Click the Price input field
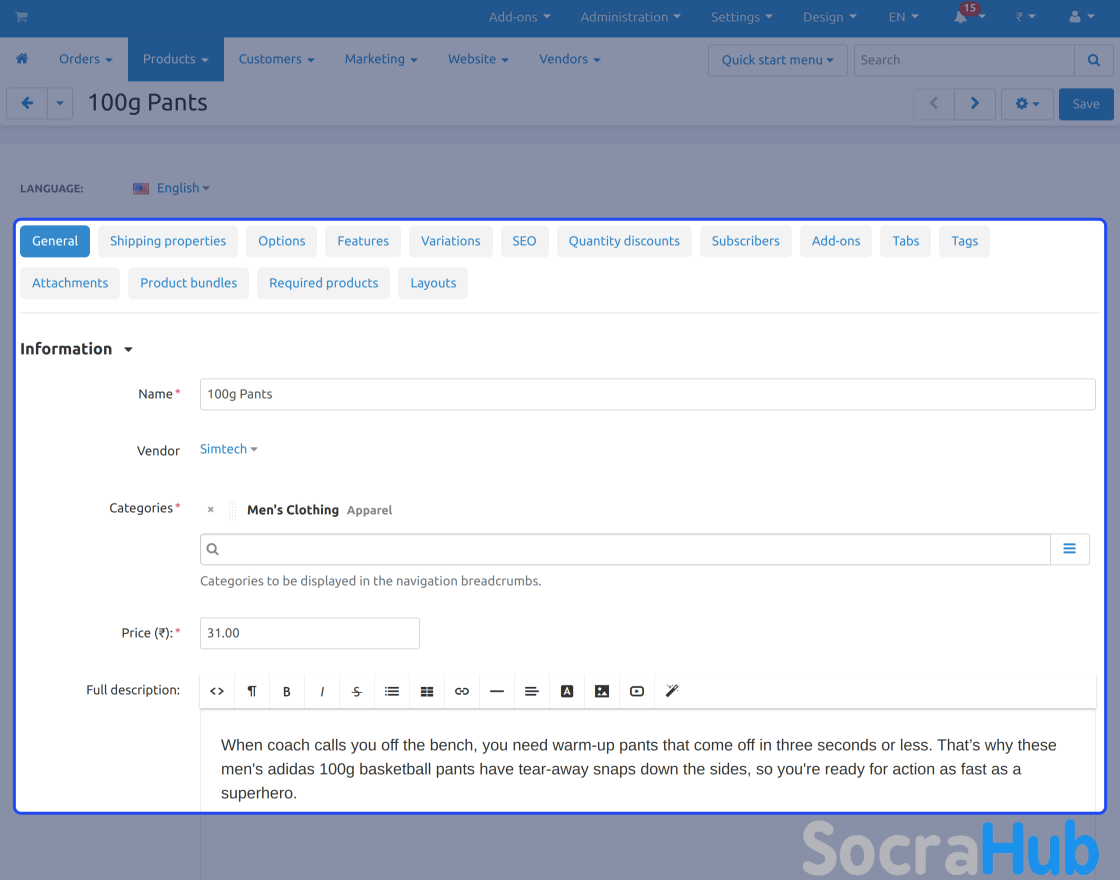The height and width of the screenshot is (880, 1120). pyautogui.click(x=309, y=633)
